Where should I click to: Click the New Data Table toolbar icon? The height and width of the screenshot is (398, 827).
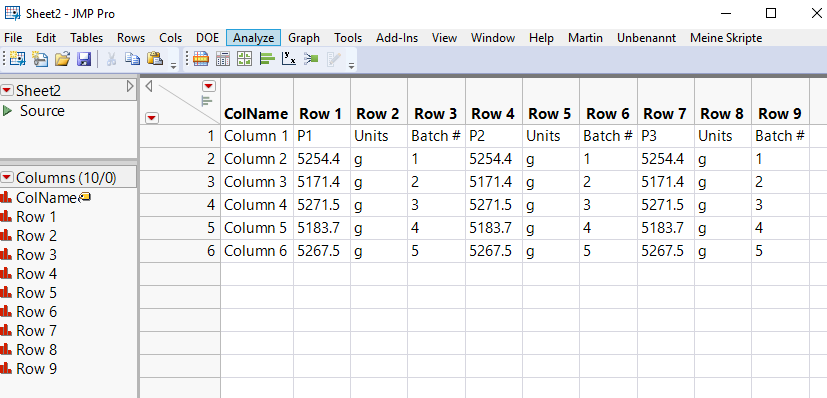pos(17,59)
